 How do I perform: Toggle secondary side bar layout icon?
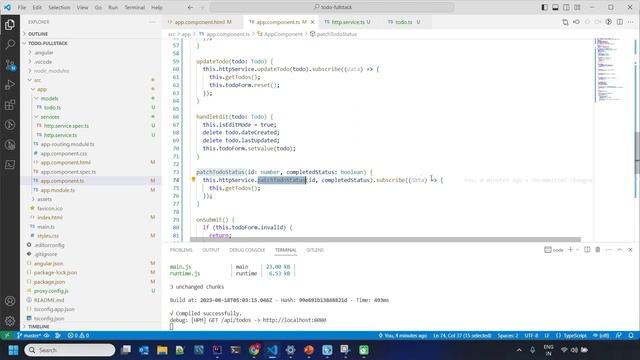point(567,7)
